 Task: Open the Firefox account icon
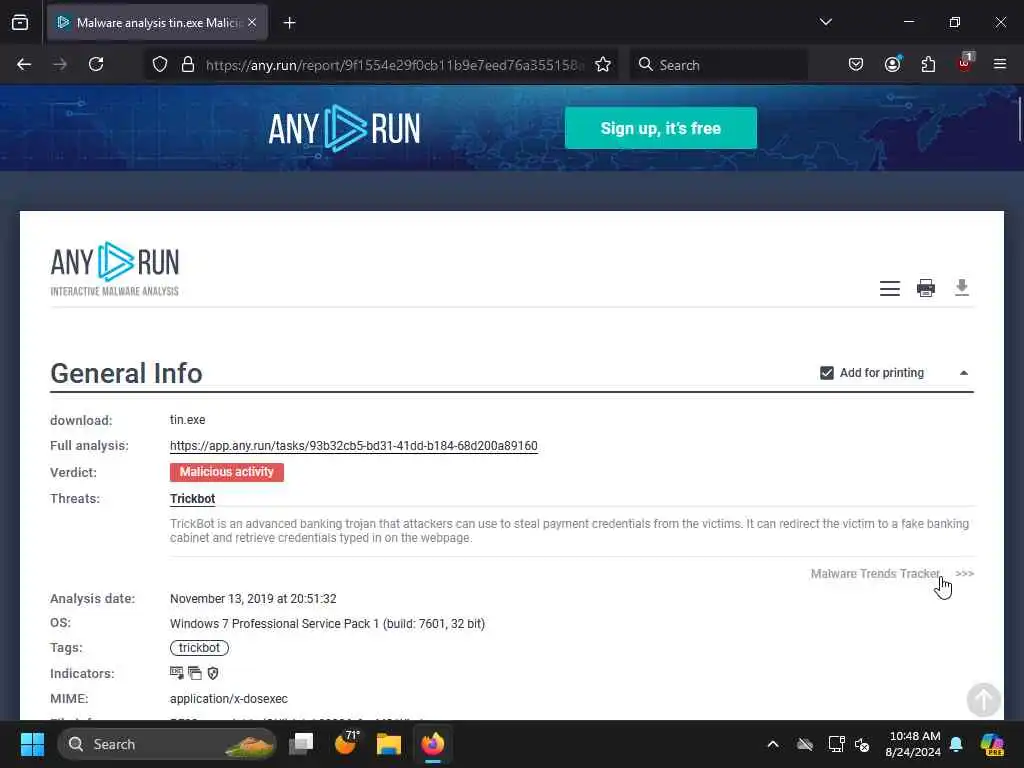click(892, 64)
